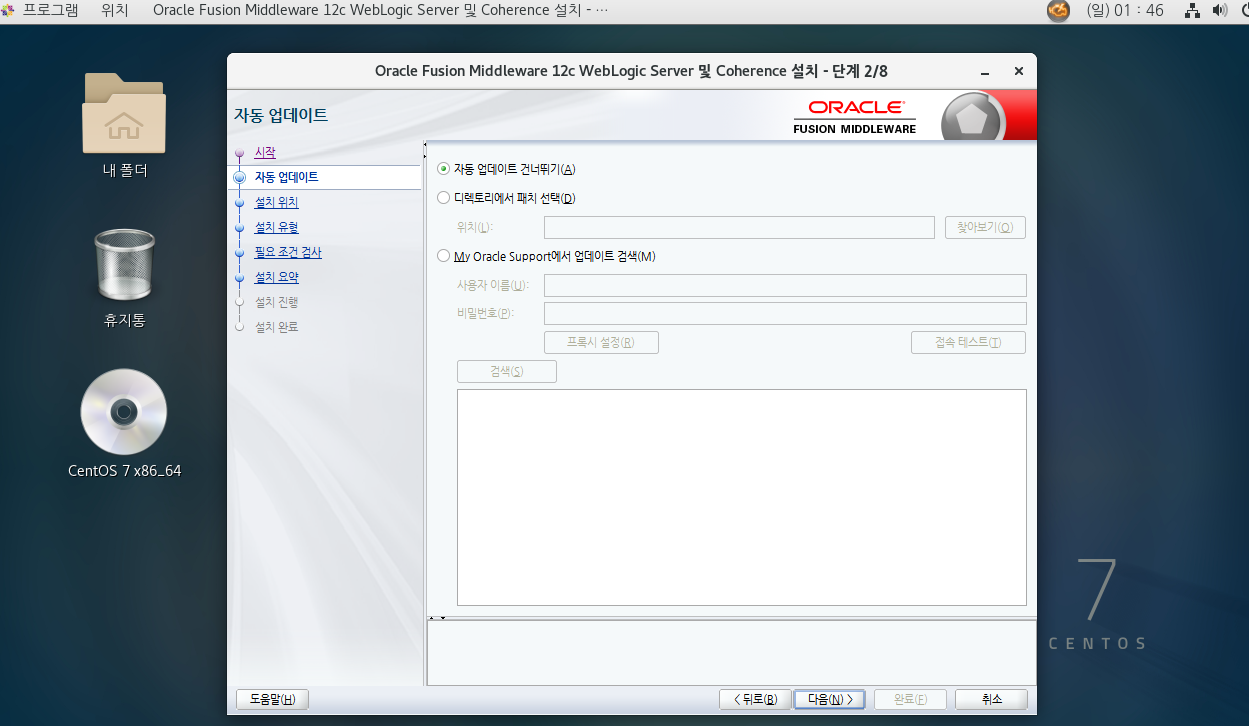
Task: Open the 프로그램 menu in top bar
Action: click(x=50, y=10)
